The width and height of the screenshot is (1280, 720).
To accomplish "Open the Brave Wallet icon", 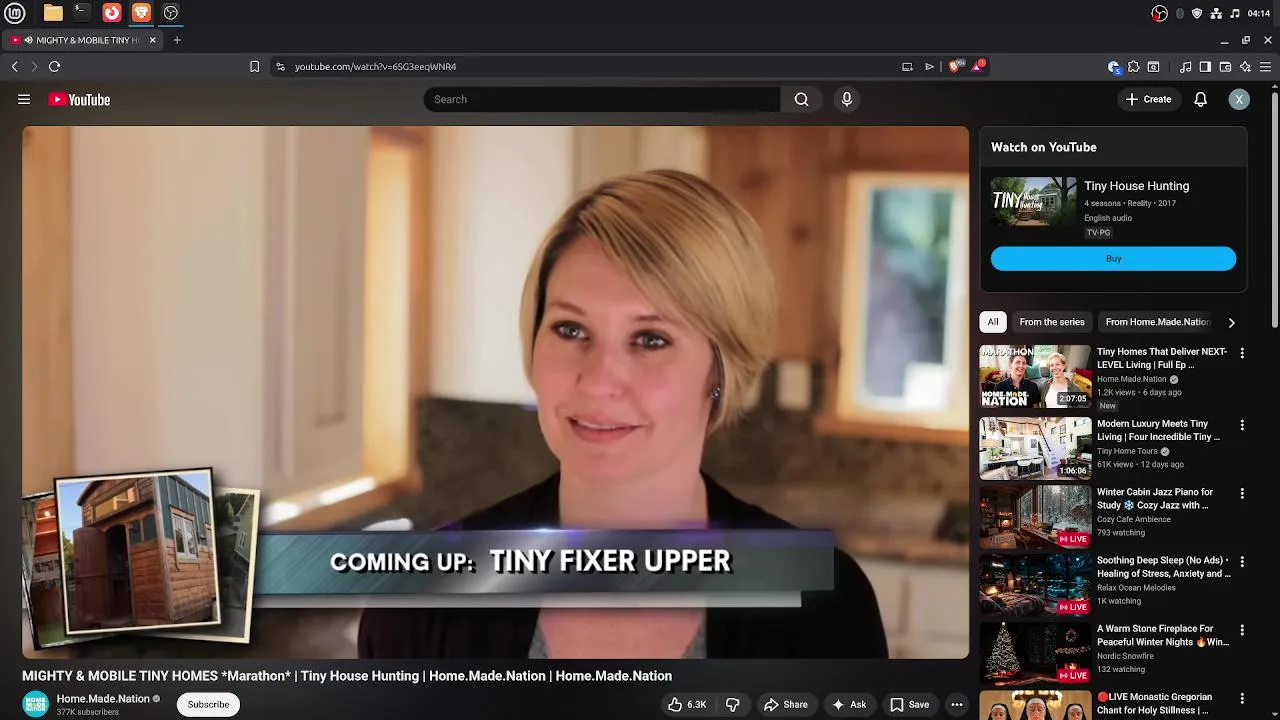I will (x=1225, y=66).
